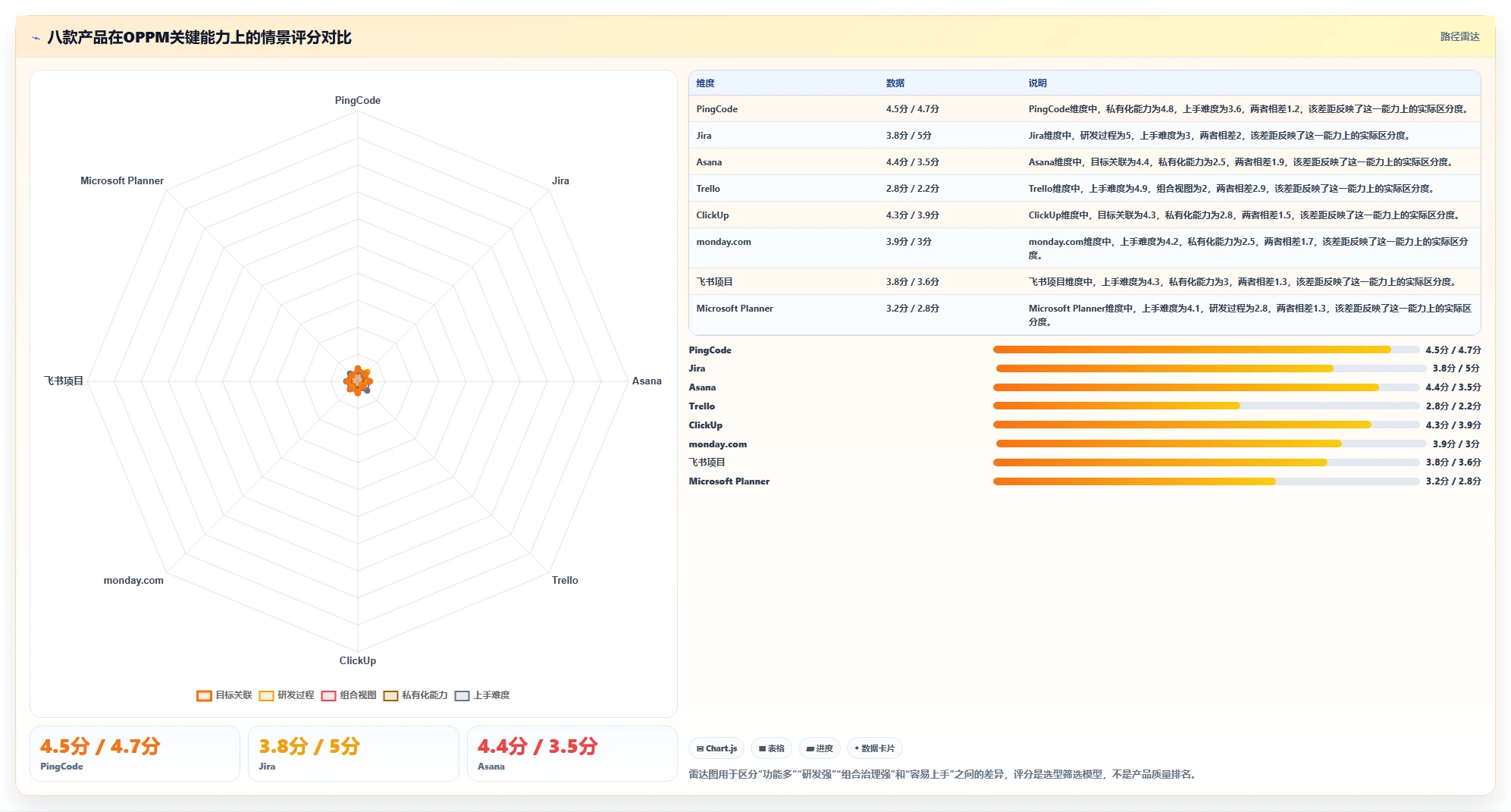Click the Microsoft Planner radar axis label
Viewport: 1511px width, 812px height.
(122, 180)
